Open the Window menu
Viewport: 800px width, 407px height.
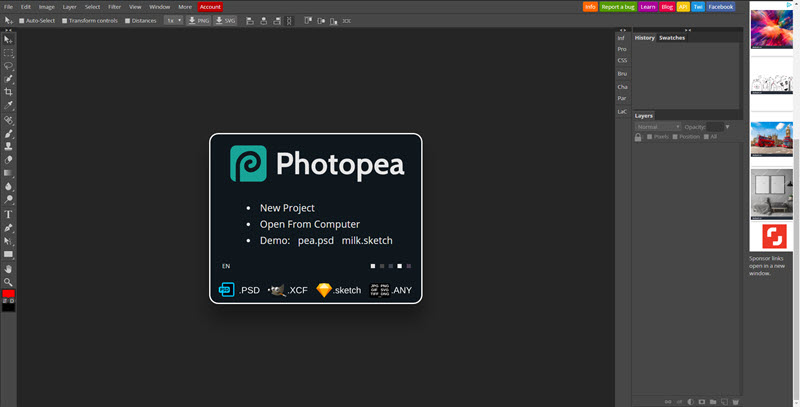tap(160, 7)
